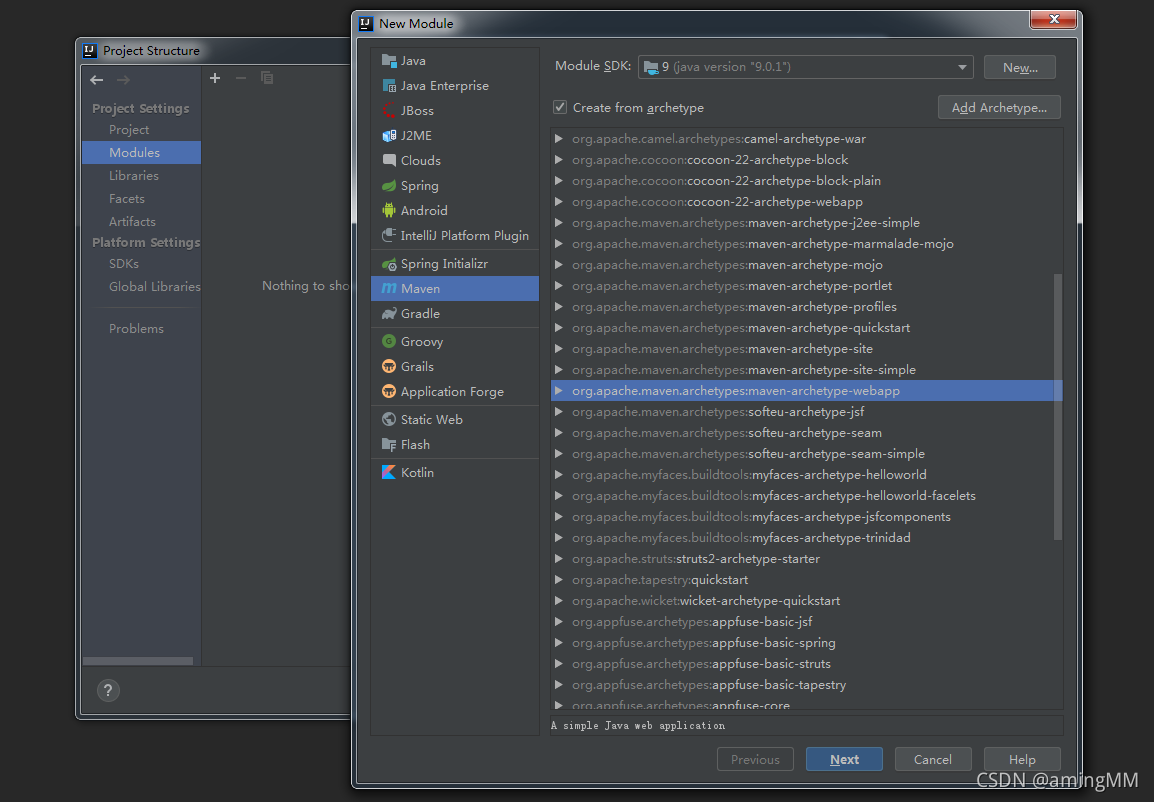Select softeu-archetype-seam-simple archetype row
1154x802 pixels.
point(807,453)
